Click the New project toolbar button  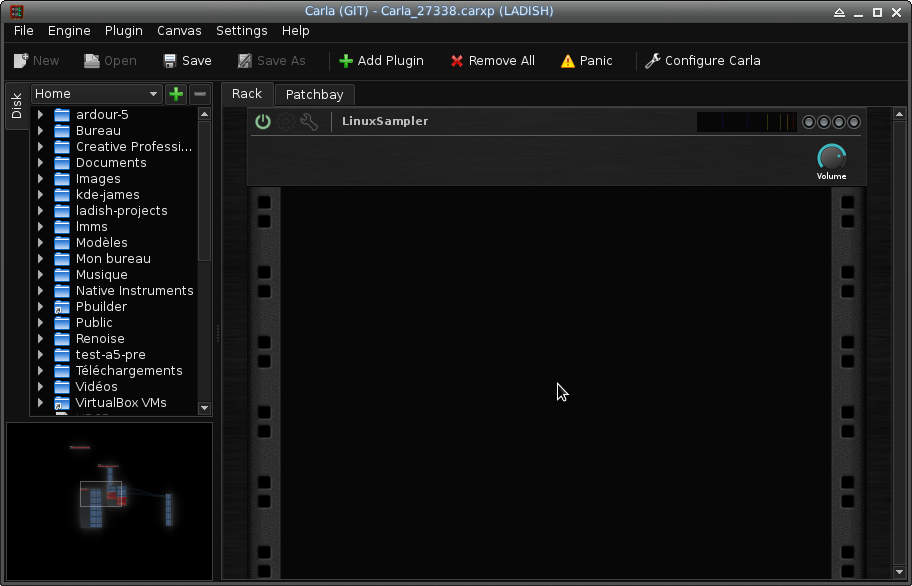(36, 61)
